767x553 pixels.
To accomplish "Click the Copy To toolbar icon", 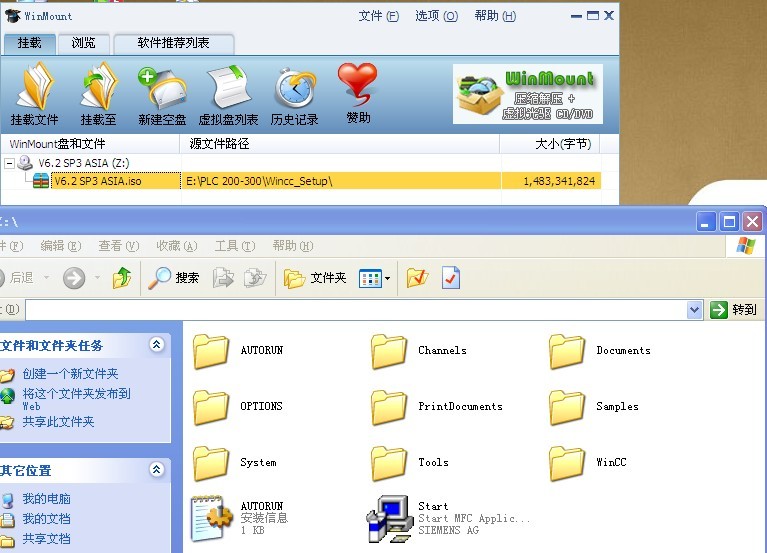I will 255,278.
